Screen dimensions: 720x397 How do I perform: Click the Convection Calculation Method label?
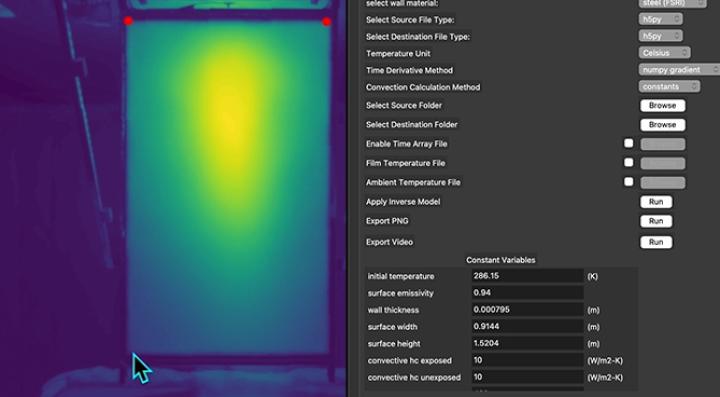[423, 87]
